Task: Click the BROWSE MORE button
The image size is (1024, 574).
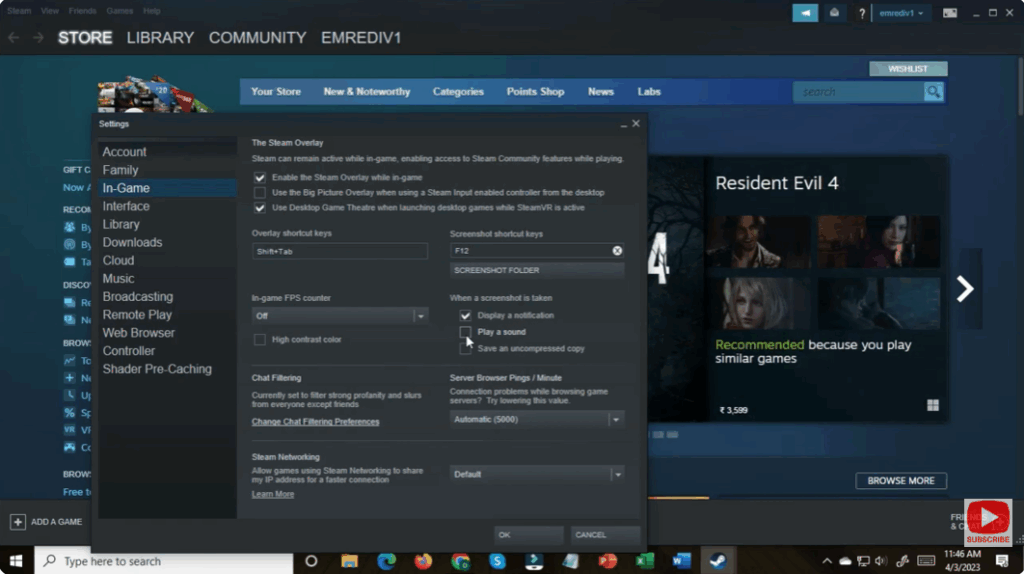Action: coord(901,481)
